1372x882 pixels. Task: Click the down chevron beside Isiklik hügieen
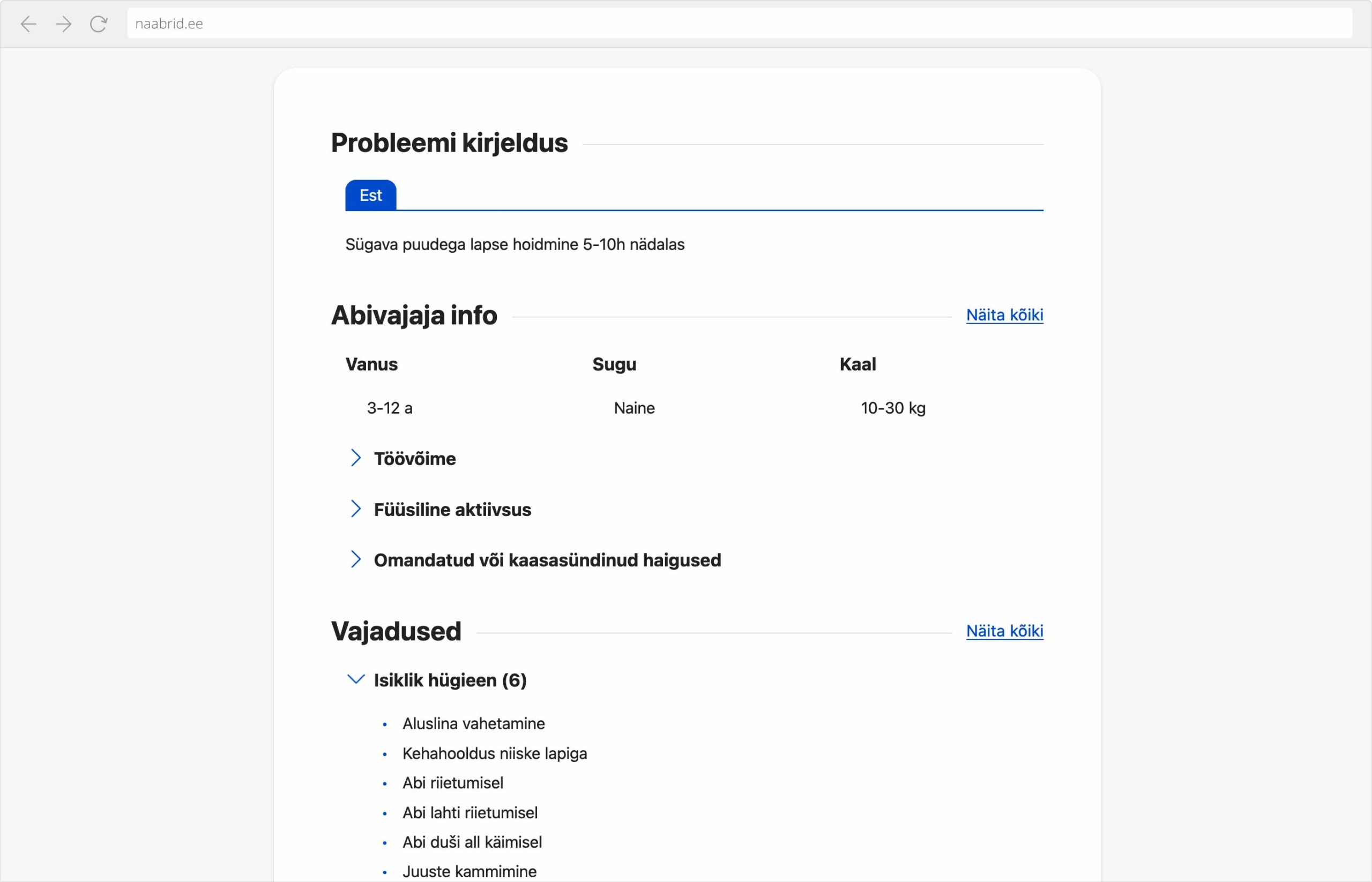point(356,679)
